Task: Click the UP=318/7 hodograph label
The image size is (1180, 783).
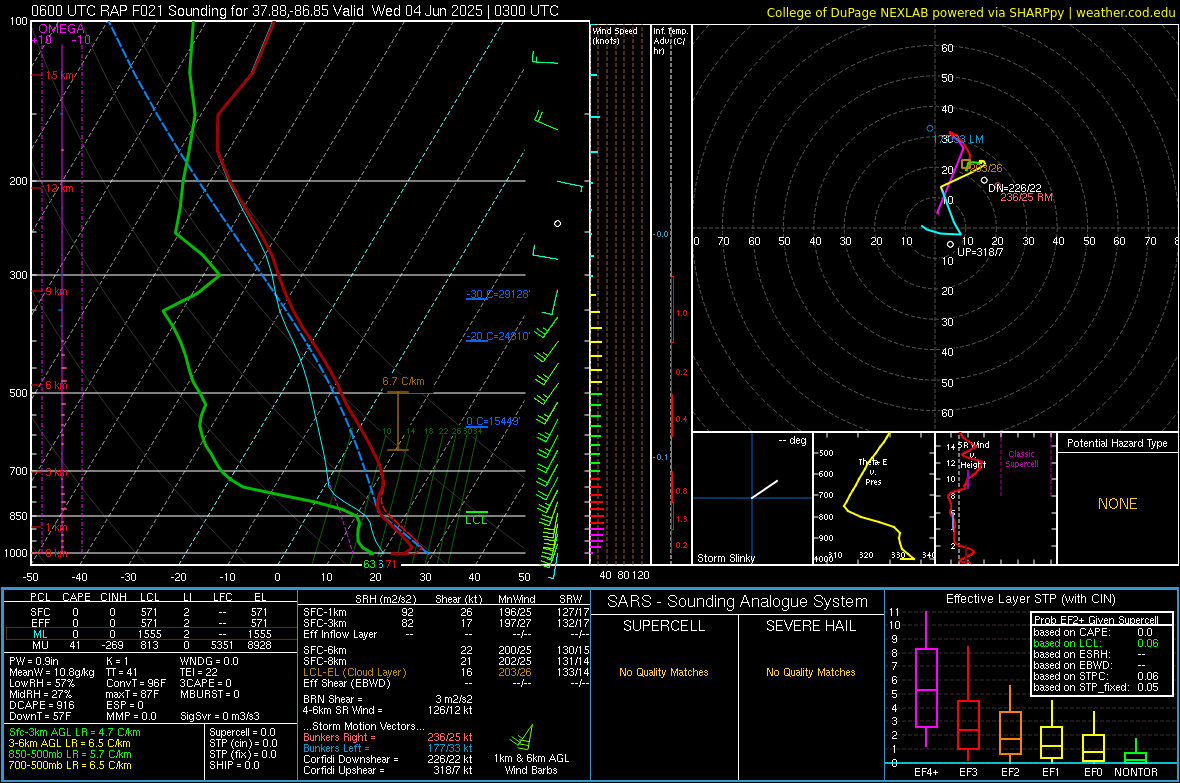Action: pyautogui.click(x=980, y=252)
